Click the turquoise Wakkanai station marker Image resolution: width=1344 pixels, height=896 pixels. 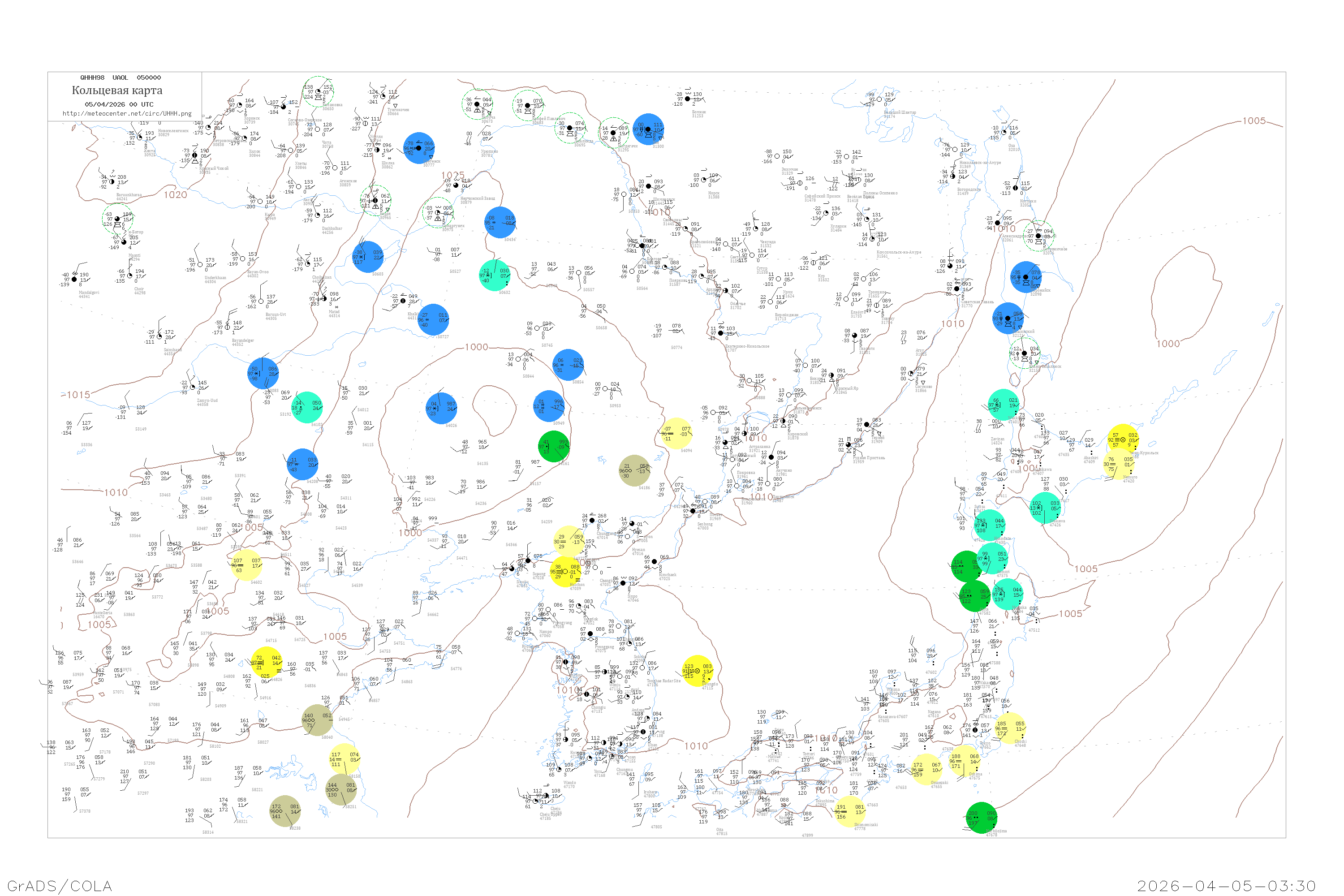pos(1004,405)
